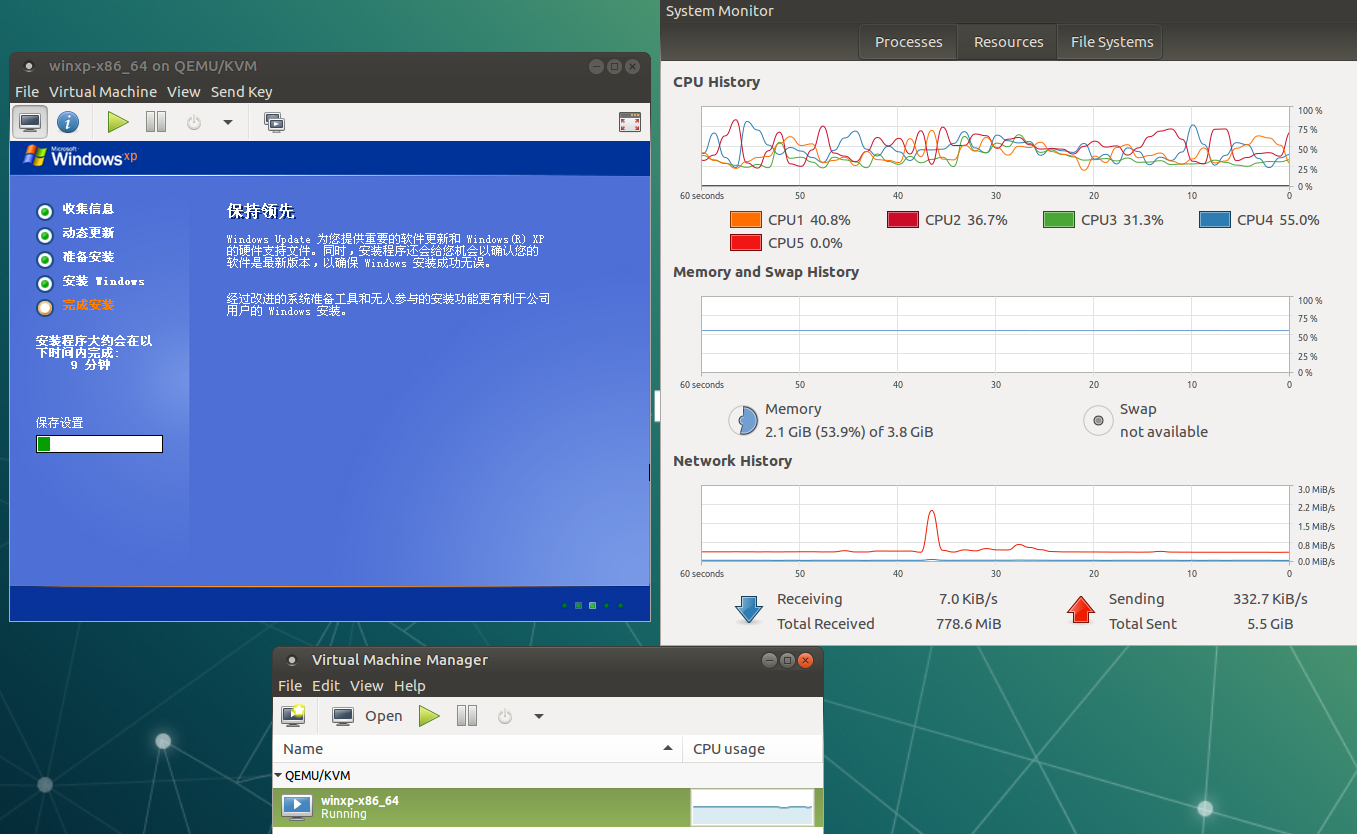1357x834 pixels.
Task: Click the CPU1 orange color swatch
Action: tap(746, 220)
